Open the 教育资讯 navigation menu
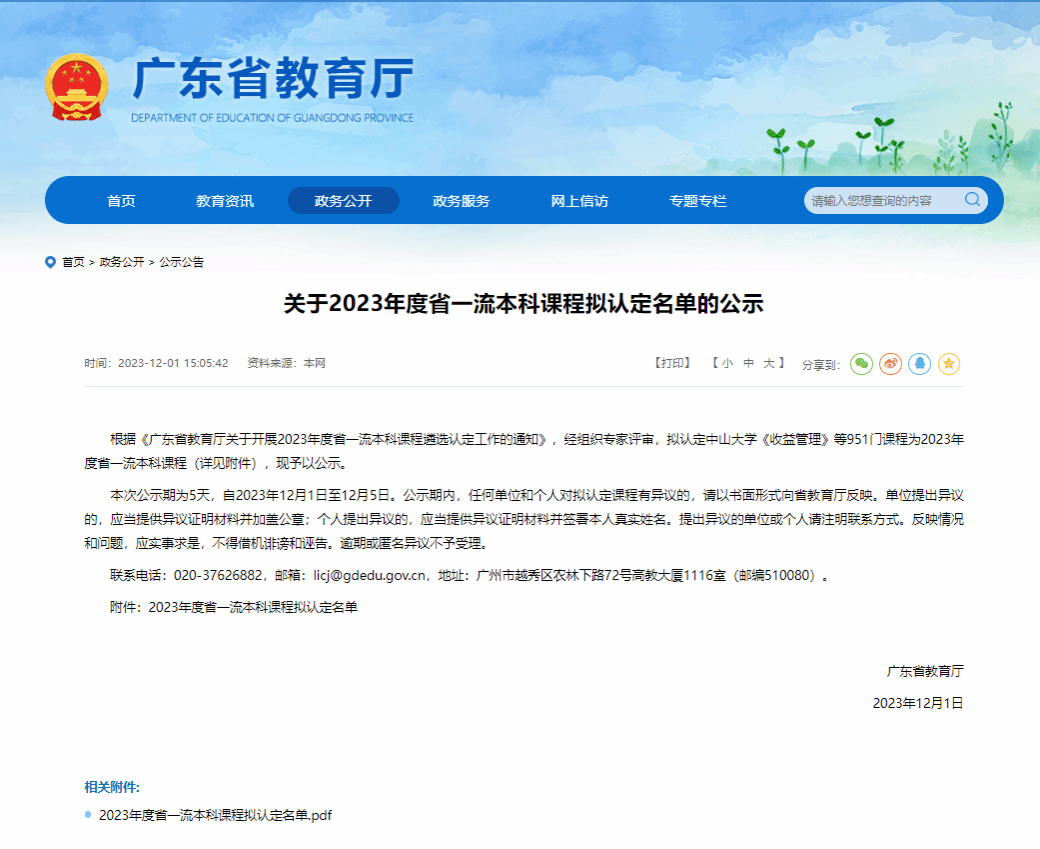 pos(225,201)
